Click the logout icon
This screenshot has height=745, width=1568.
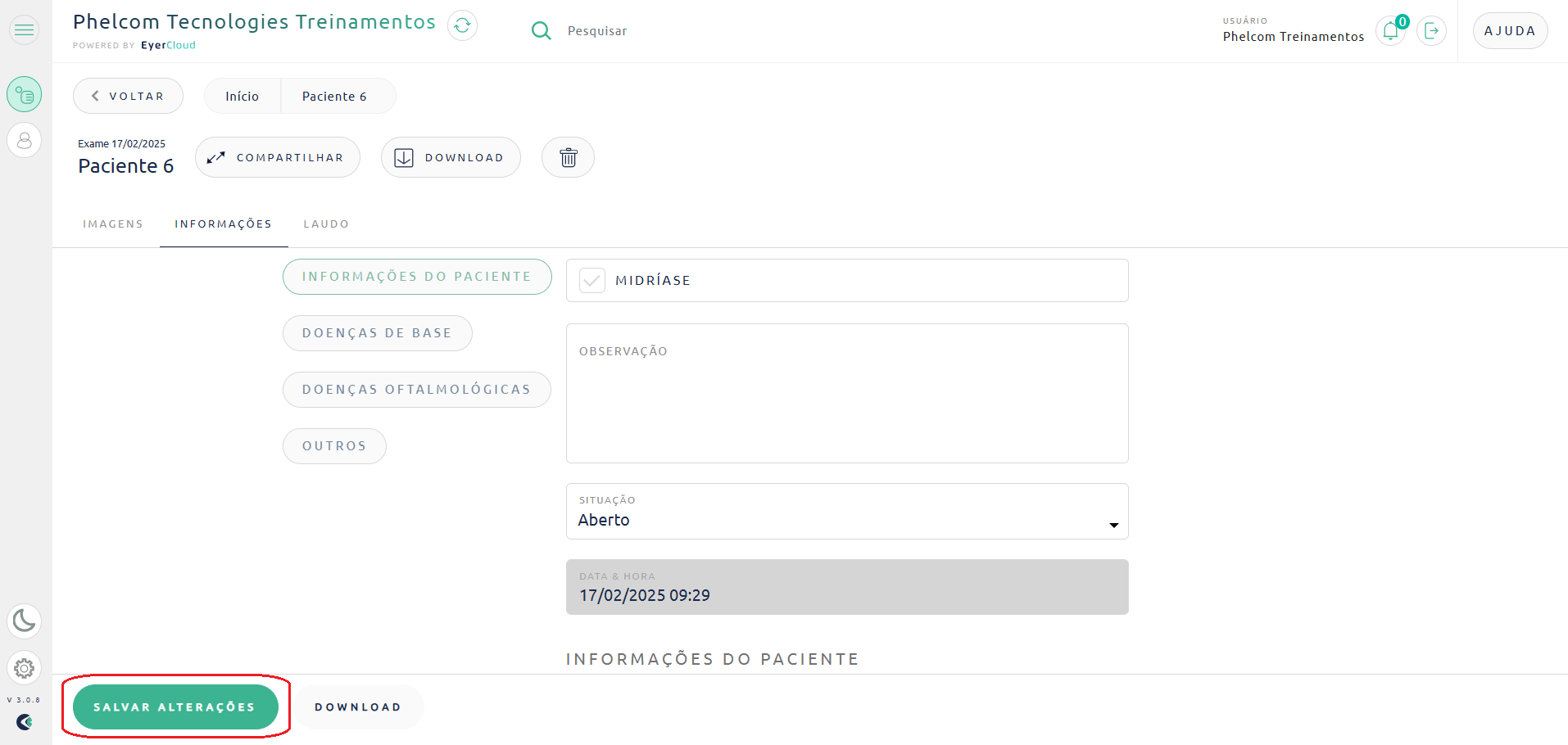click(1431, 31)
